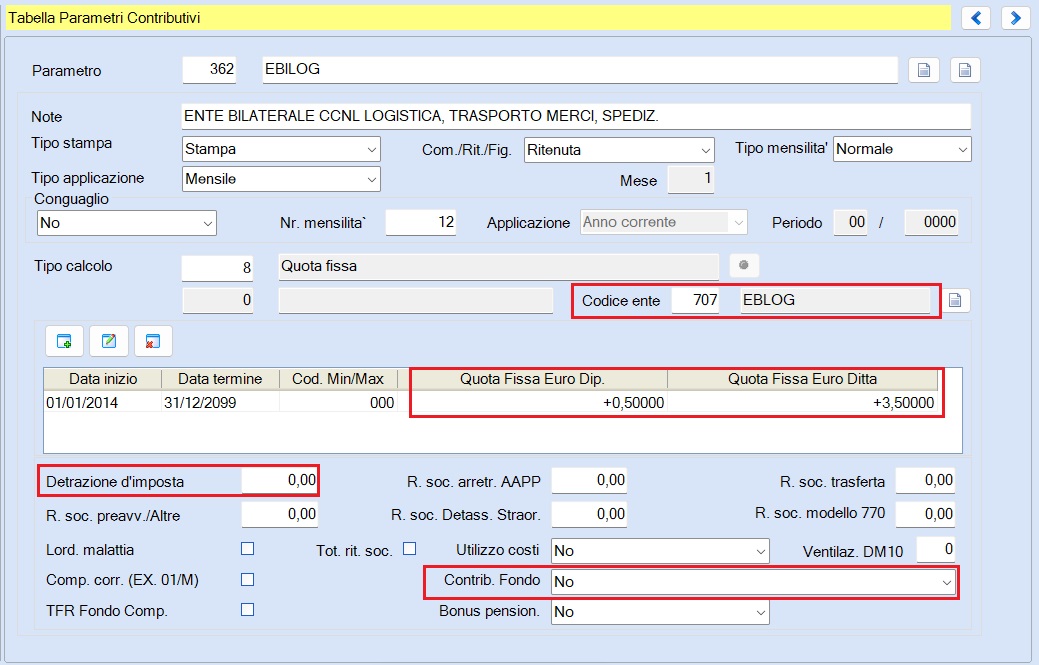Click the Note text field

576,117
